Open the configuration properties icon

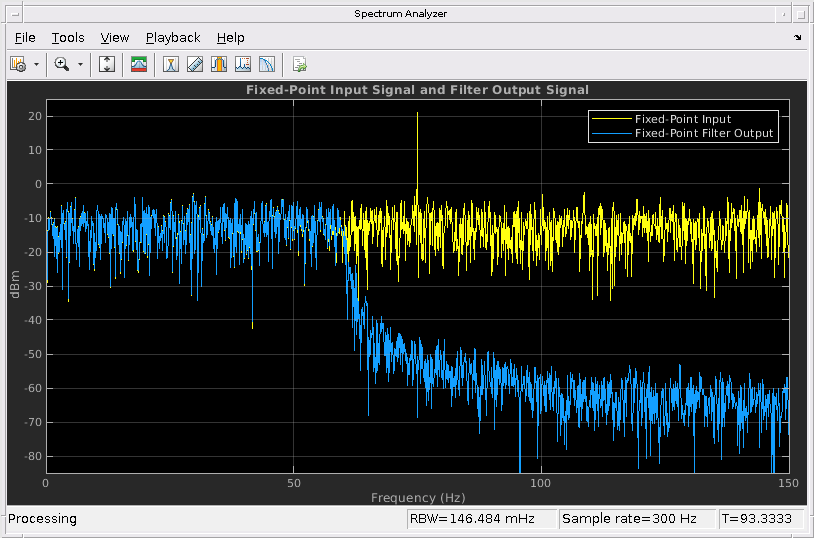point(18,64)
